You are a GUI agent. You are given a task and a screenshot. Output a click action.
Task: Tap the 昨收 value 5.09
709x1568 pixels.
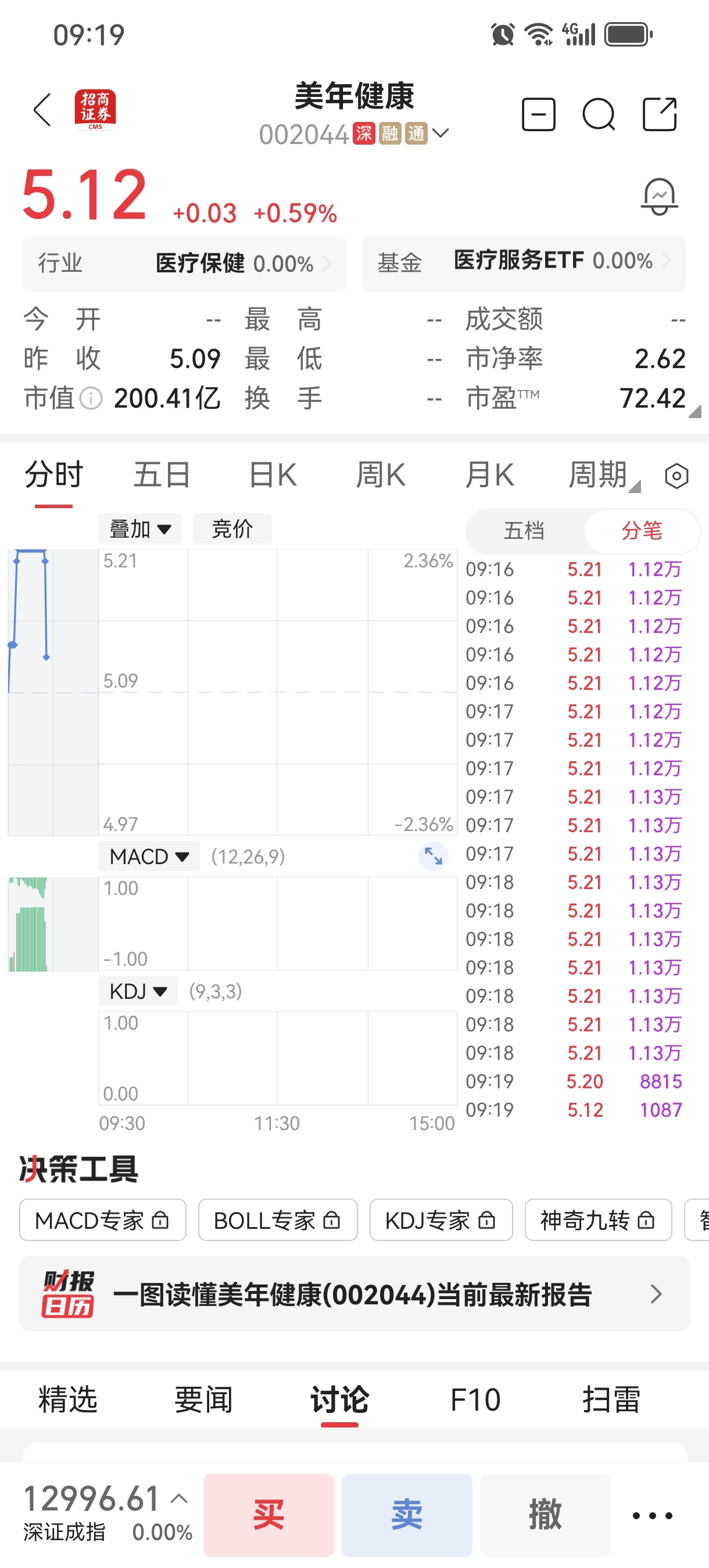(194, 359)
